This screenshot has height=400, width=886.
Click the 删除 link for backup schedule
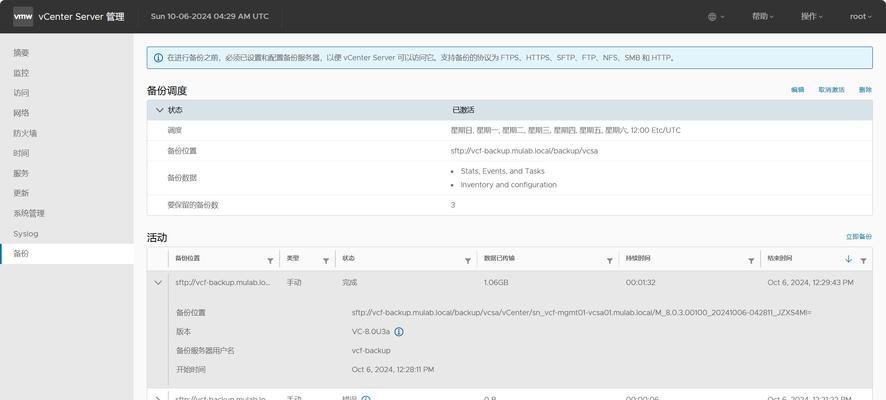(x=865, y=90)
